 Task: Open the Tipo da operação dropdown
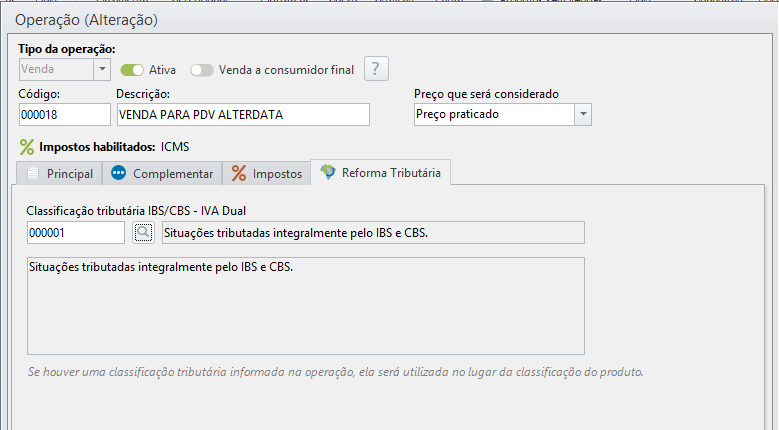(101, 70)
